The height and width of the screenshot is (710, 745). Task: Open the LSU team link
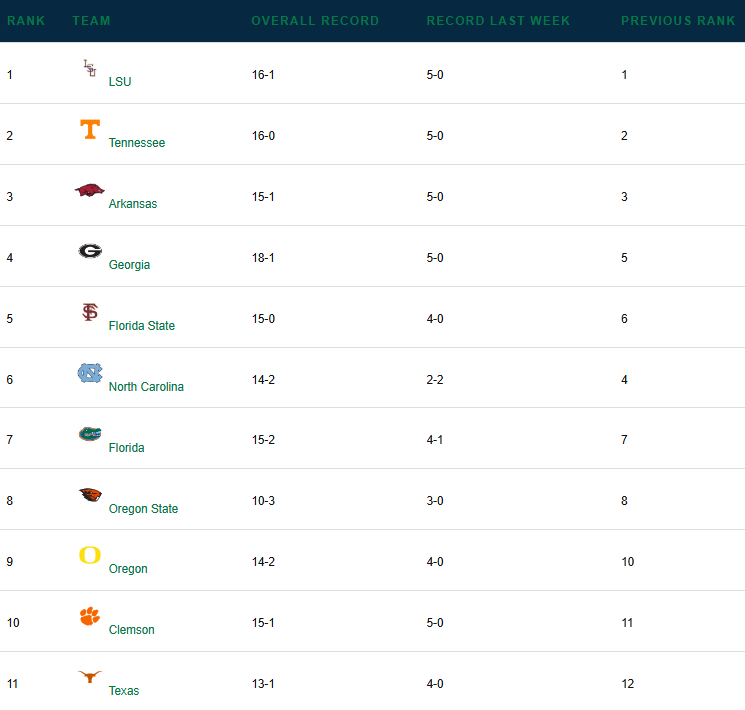tap(120, 82)
